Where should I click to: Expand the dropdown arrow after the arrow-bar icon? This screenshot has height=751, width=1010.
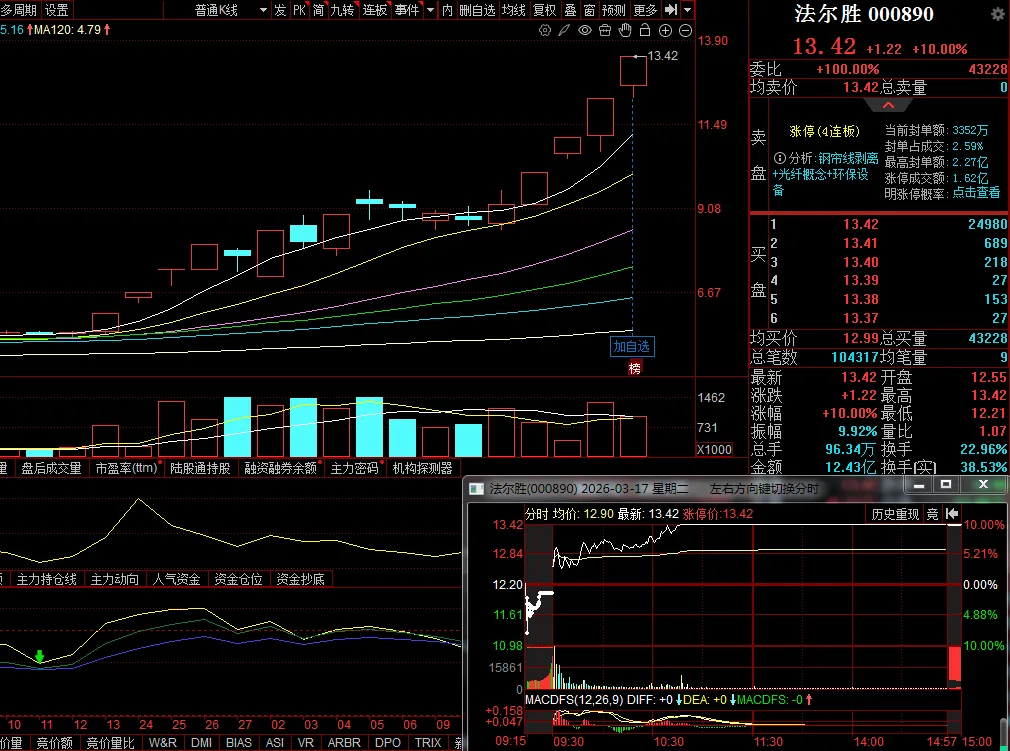click(x=688, y=10)
